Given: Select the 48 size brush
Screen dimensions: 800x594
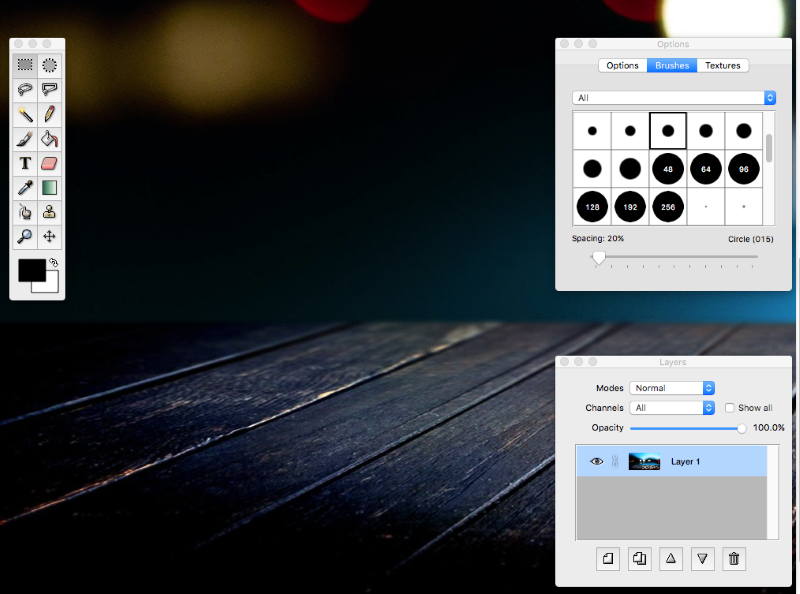Looking at the screenshot, I should pyautogui.click(x=668, y=169).
